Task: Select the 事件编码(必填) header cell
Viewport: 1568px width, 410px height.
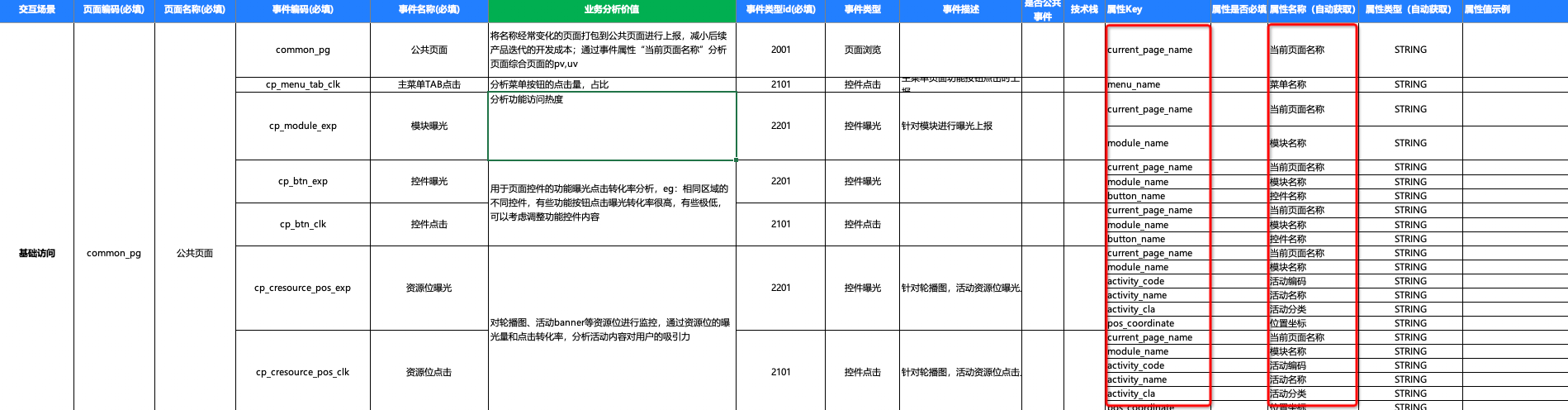Action: click(x=303, y=10)
